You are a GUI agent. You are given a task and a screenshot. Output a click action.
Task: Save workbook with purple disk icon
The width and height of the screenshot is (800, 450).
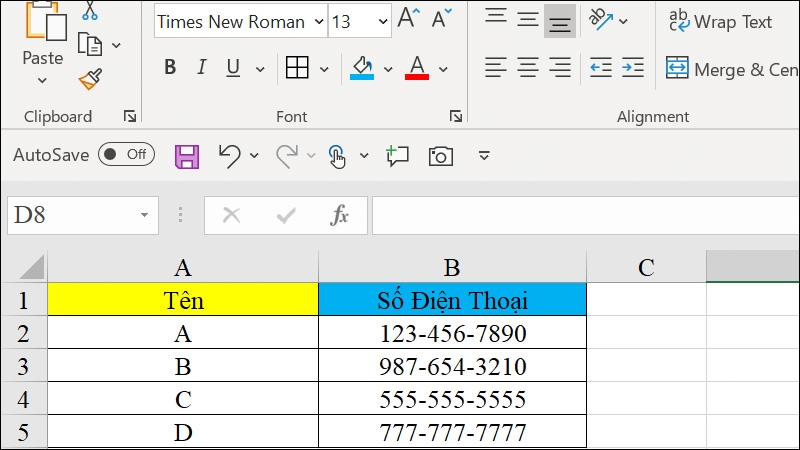[x=187, y=156]
